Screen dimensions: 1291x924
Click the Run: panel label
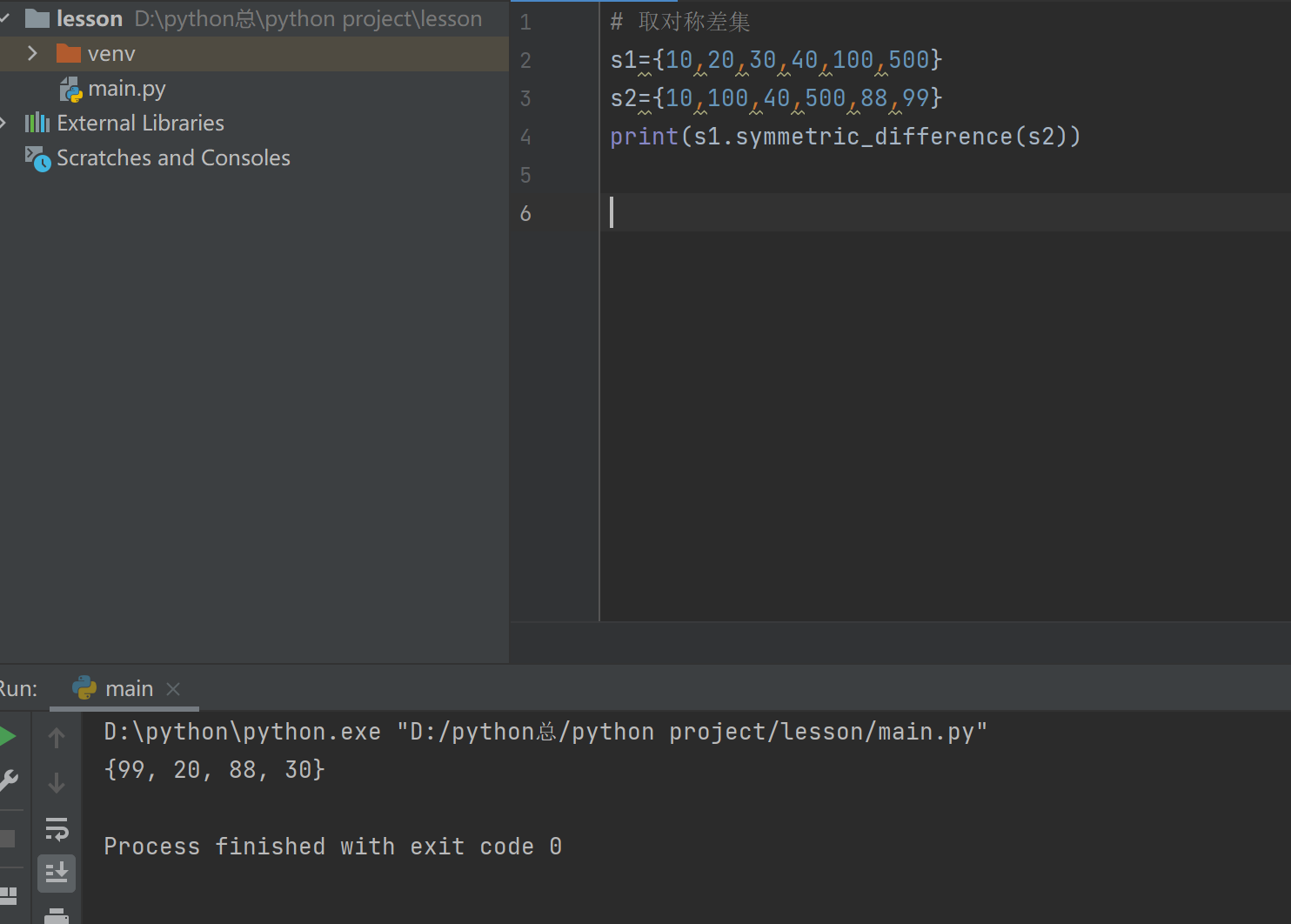click(18, 689)
